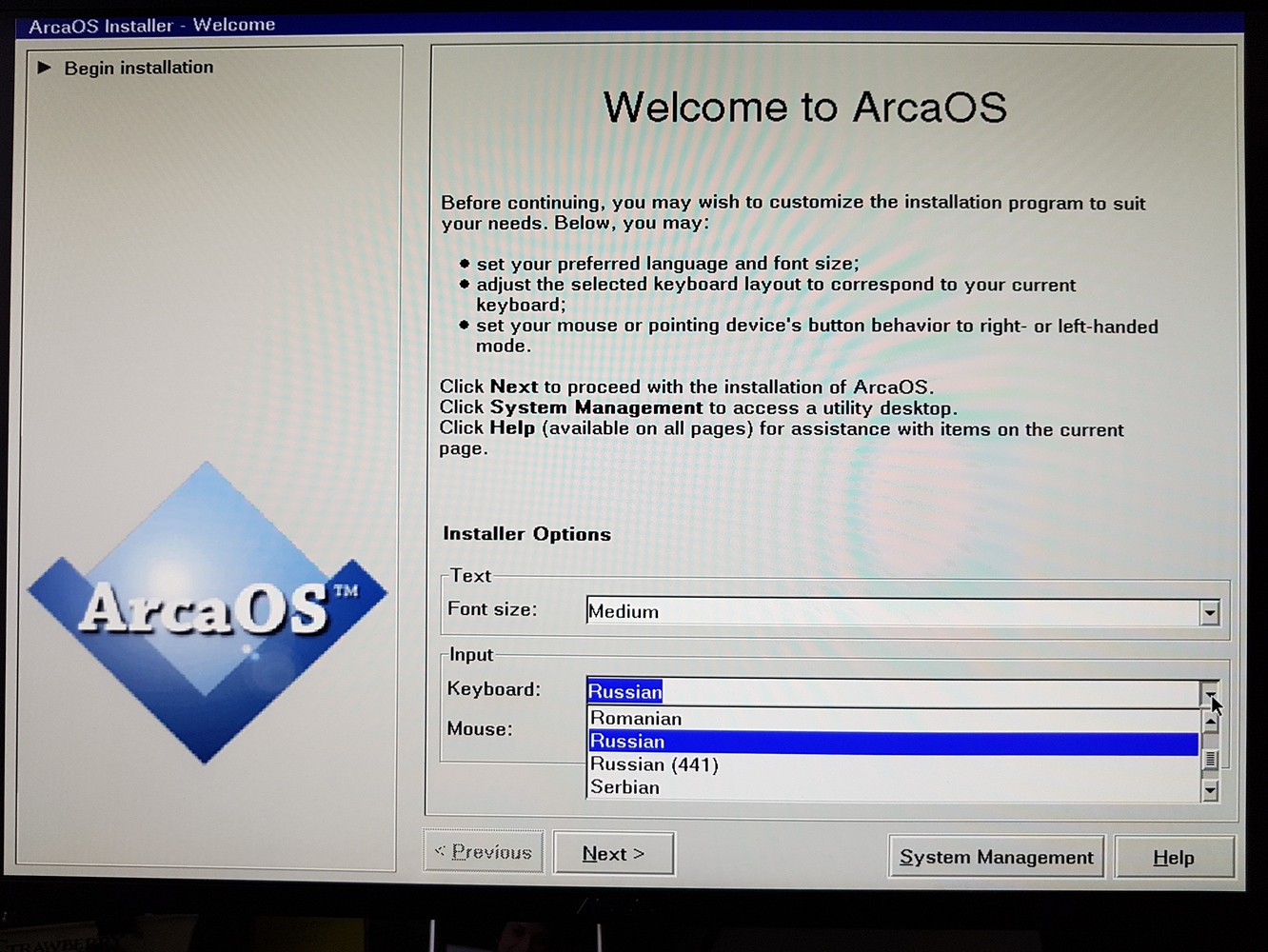This screenshot has width=1268, height=952.
Task: Click the ArcaOS Installer - Welcome title bar
Action: (x=629, y=25)
